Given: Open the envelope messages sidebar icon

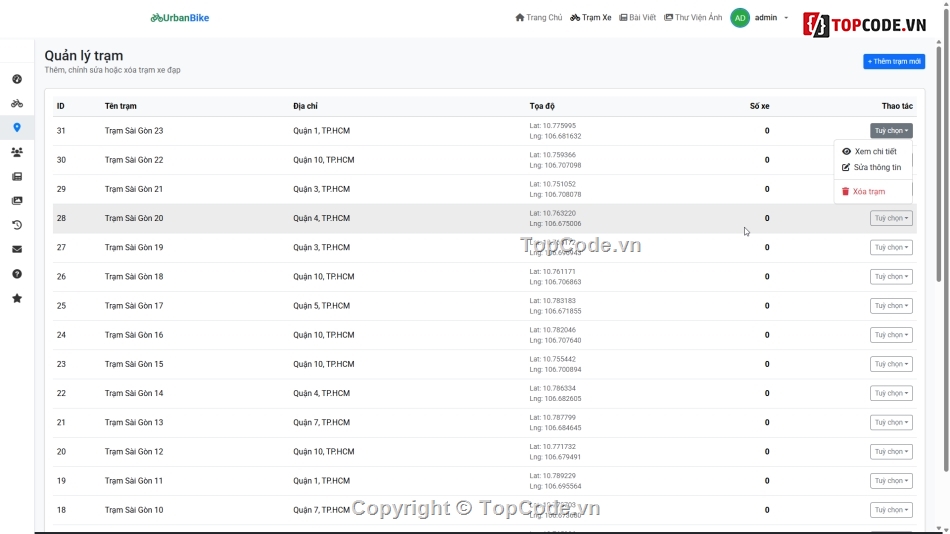Looking at the screenshot, I should [x=17, y=249].
